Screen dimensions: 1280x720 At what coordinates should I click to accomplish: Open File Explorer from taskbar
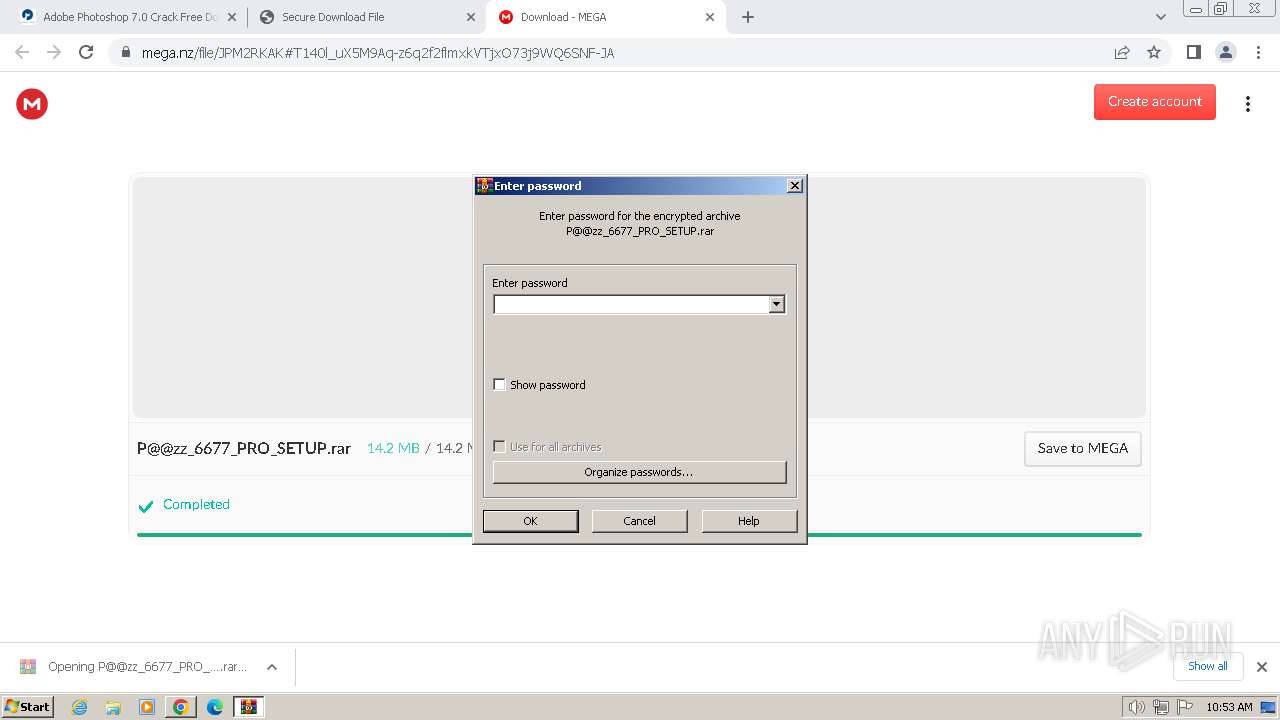(x=113, y=707)
